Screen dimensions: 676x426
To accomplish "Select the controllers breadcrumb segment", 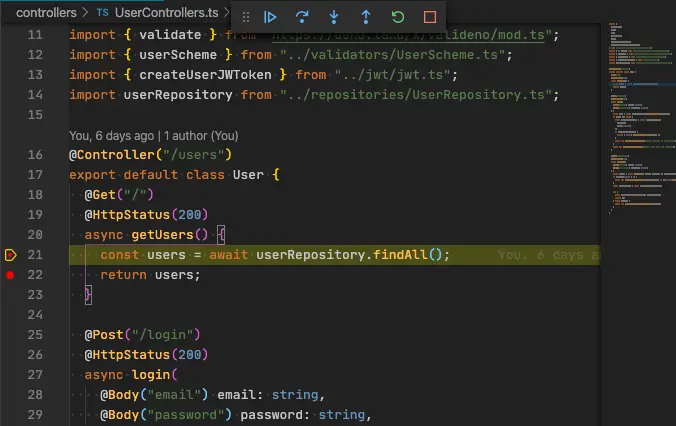I will point(46,13).
